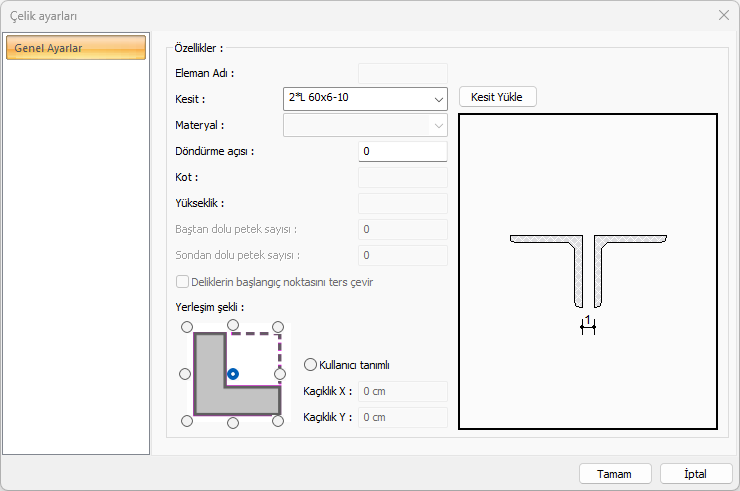Screen dimensions: 740x491
Task: Select the bottom-left placement point radio
Action: point(186,421)
